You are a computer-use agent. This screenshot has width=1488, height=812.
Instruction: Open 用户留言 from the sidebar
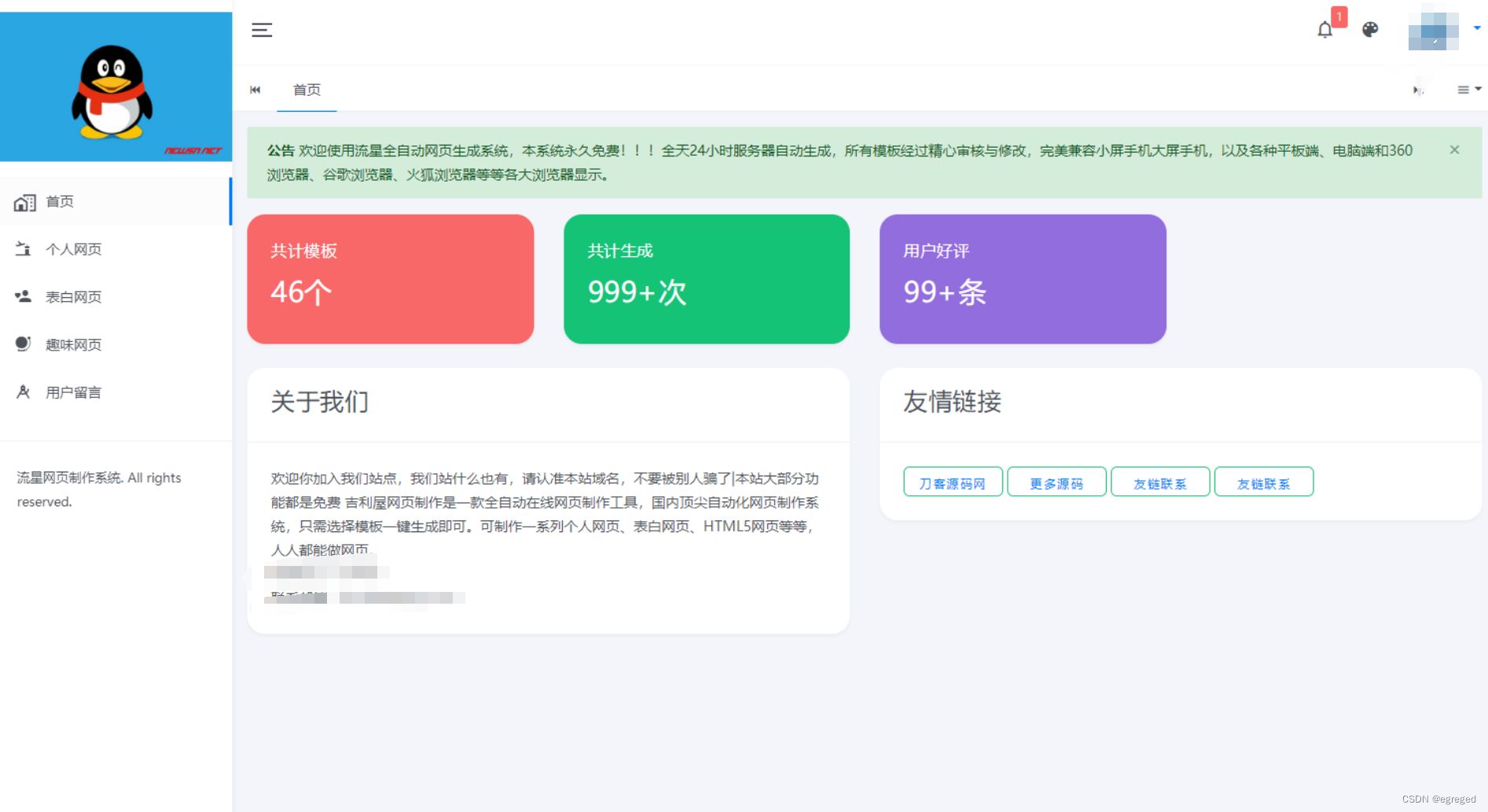pyautogui.click(x=72, y=391)
